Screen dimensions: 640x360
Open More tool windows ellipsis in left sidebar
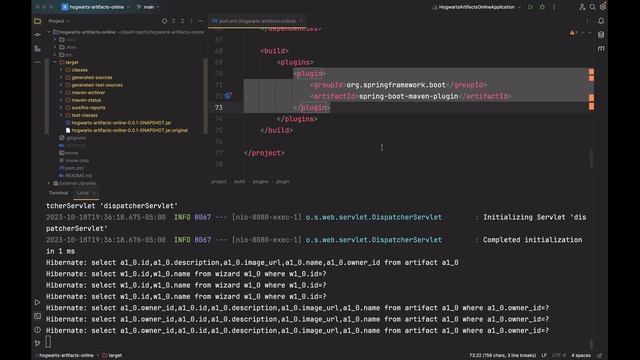pyautogui.click(x=38, y=62)
